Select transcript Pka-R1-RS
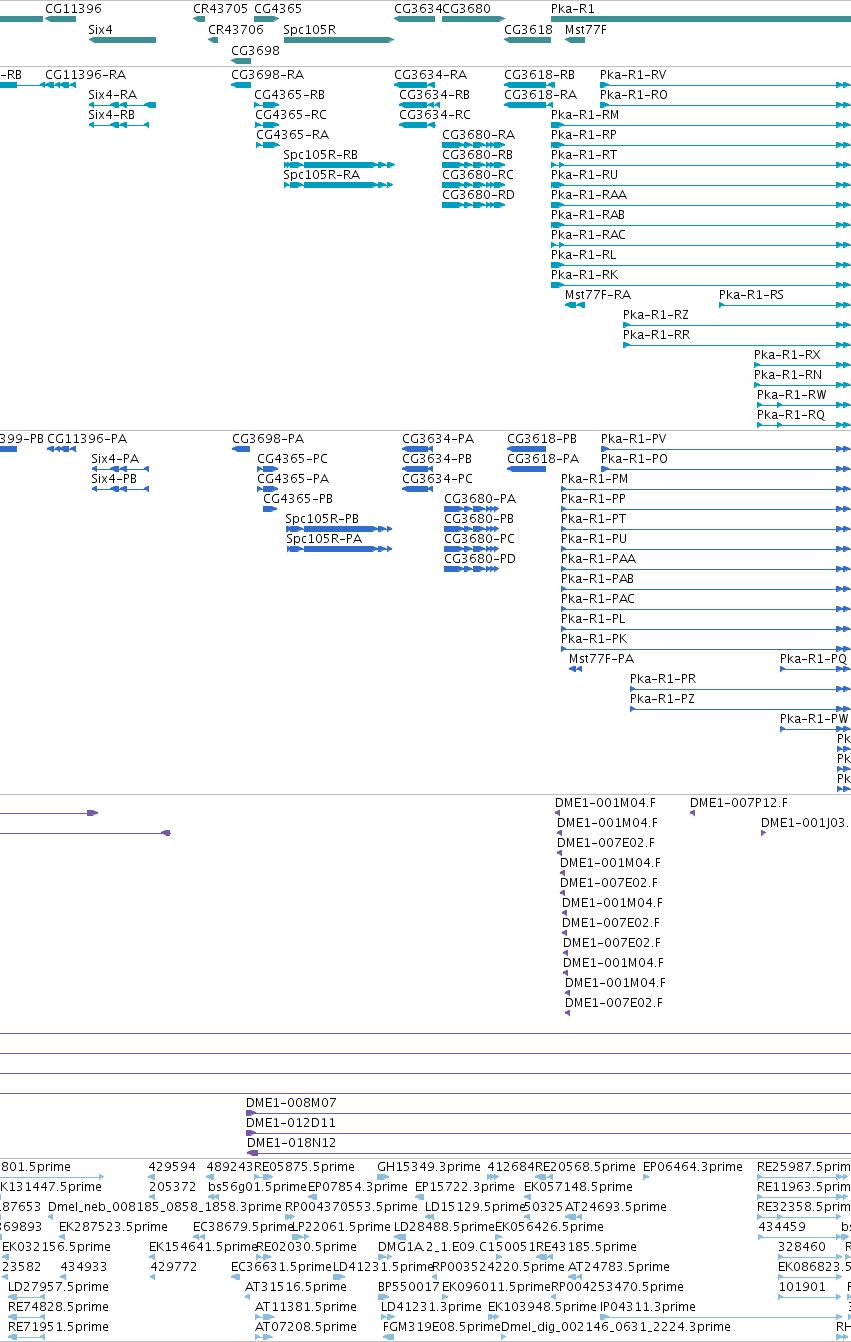The height and width of the screenshot is (1342, 851). pos(751,295)
